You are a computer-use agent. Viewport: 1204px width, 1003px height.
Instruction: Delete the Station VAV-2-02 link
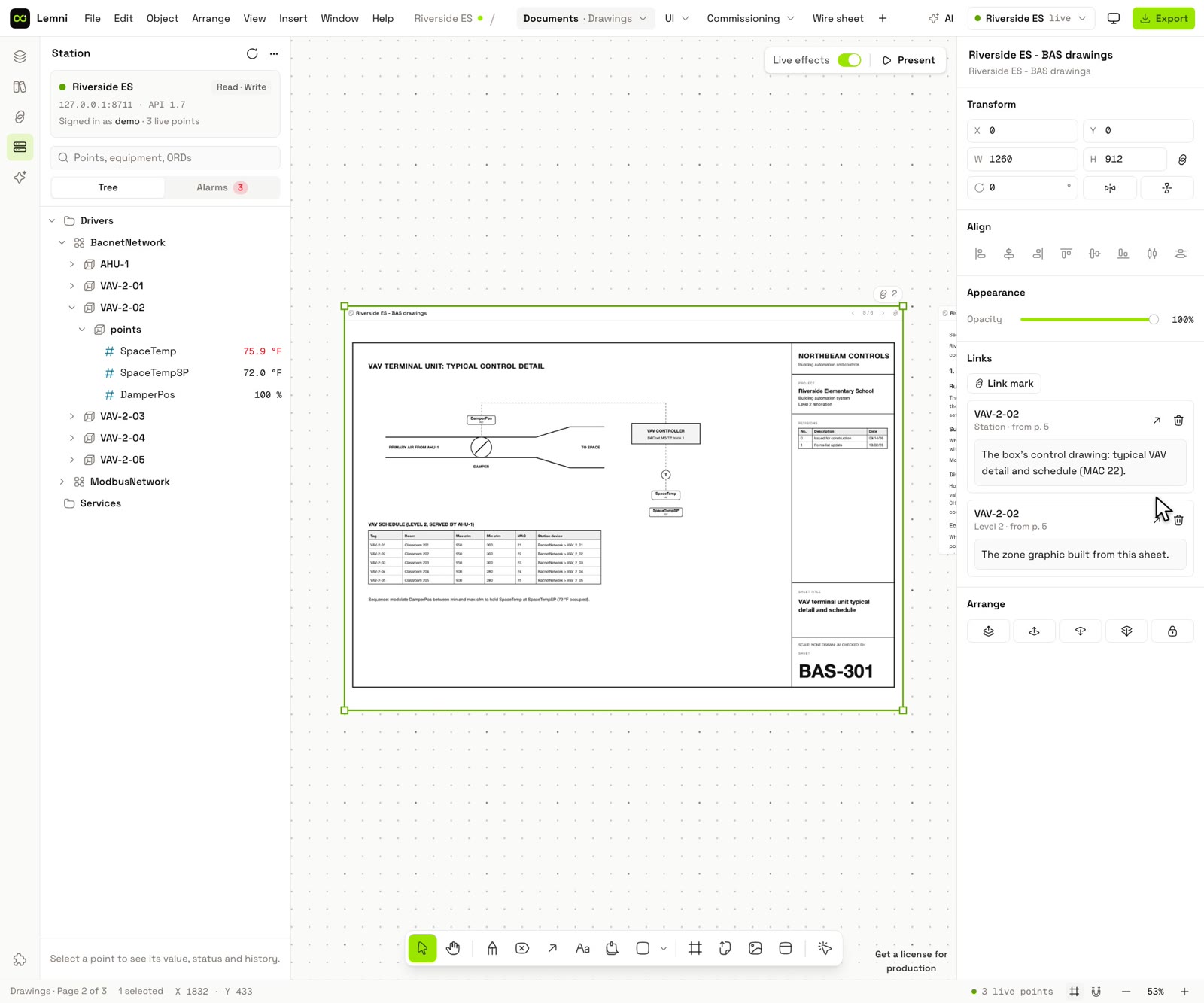tap(1178, 421)
